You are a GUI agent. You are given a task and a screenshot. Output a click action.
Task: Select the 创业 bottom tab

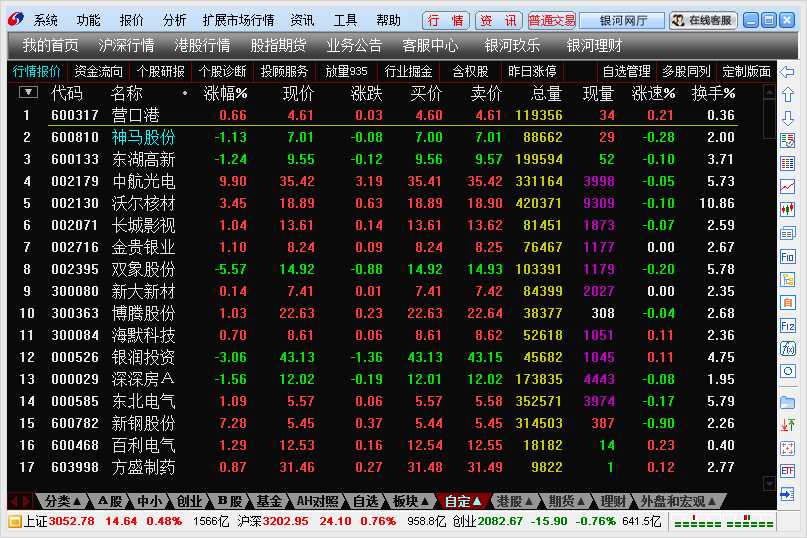189,501
